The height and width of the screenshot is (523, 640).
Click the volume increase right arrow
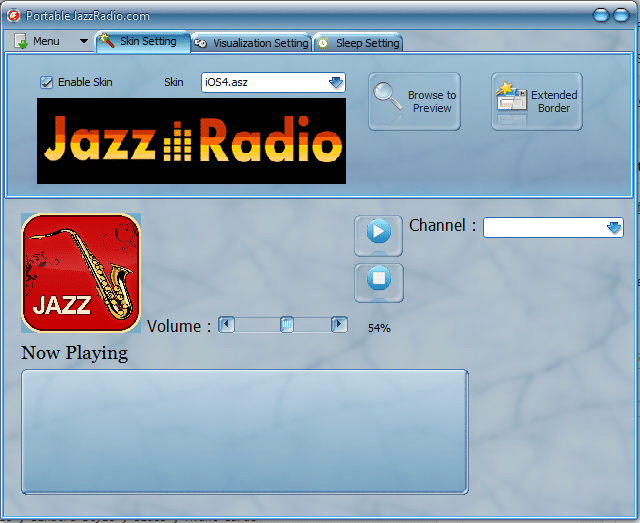pyautogui.click(x=339, y=325)
